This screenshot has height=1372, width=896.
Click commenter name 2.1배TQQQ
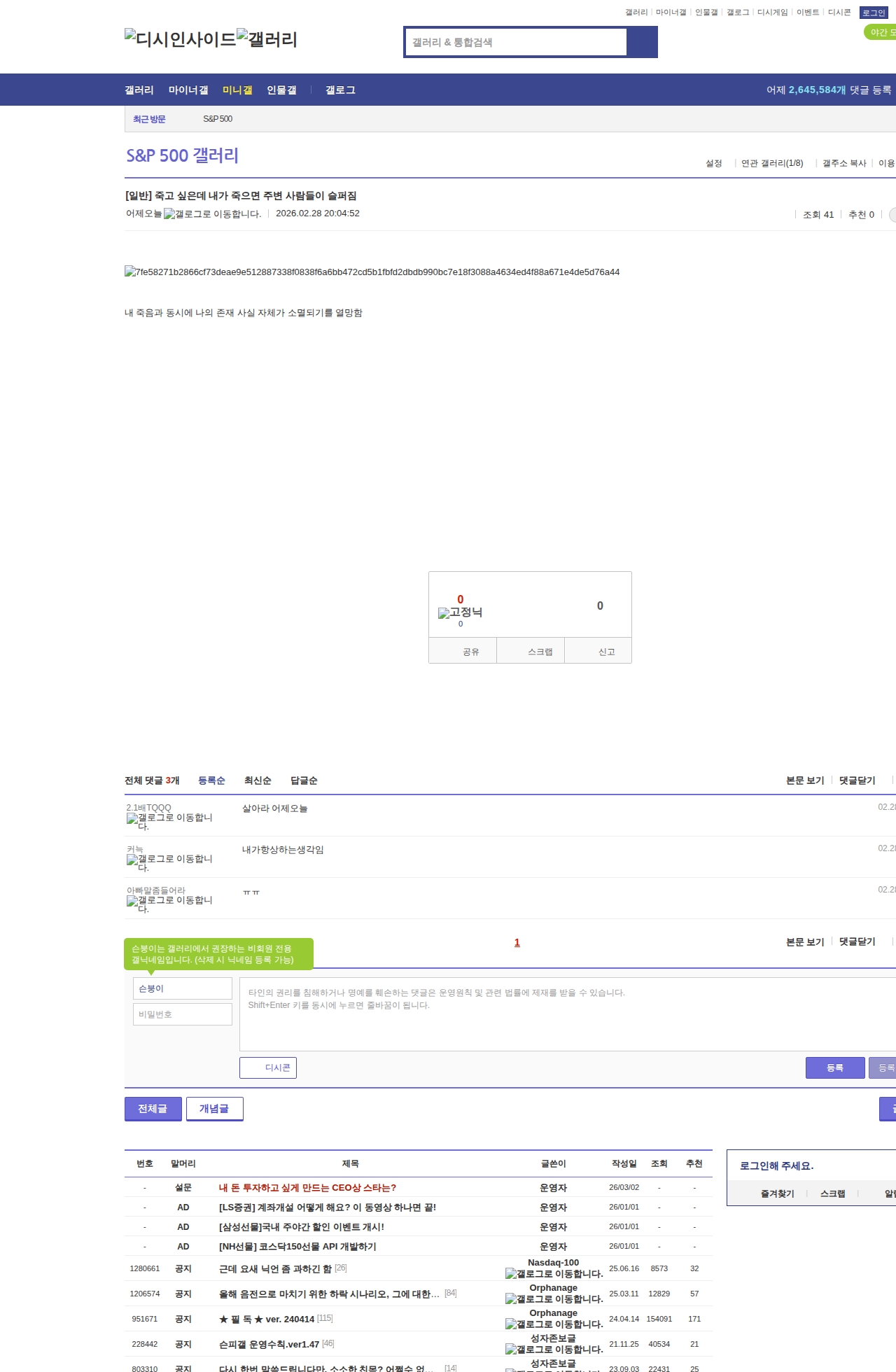pyautogui.click(x=148, y=808)
